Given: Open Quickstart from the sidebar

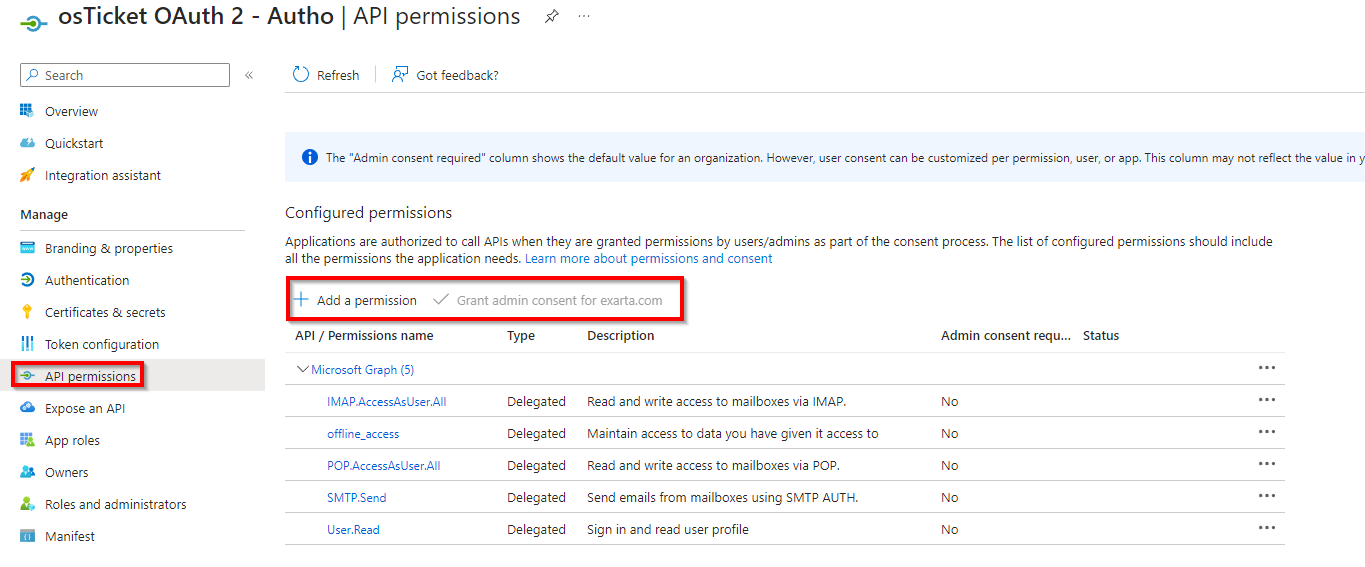Looking at the screenshot, I should click(74, 143).
